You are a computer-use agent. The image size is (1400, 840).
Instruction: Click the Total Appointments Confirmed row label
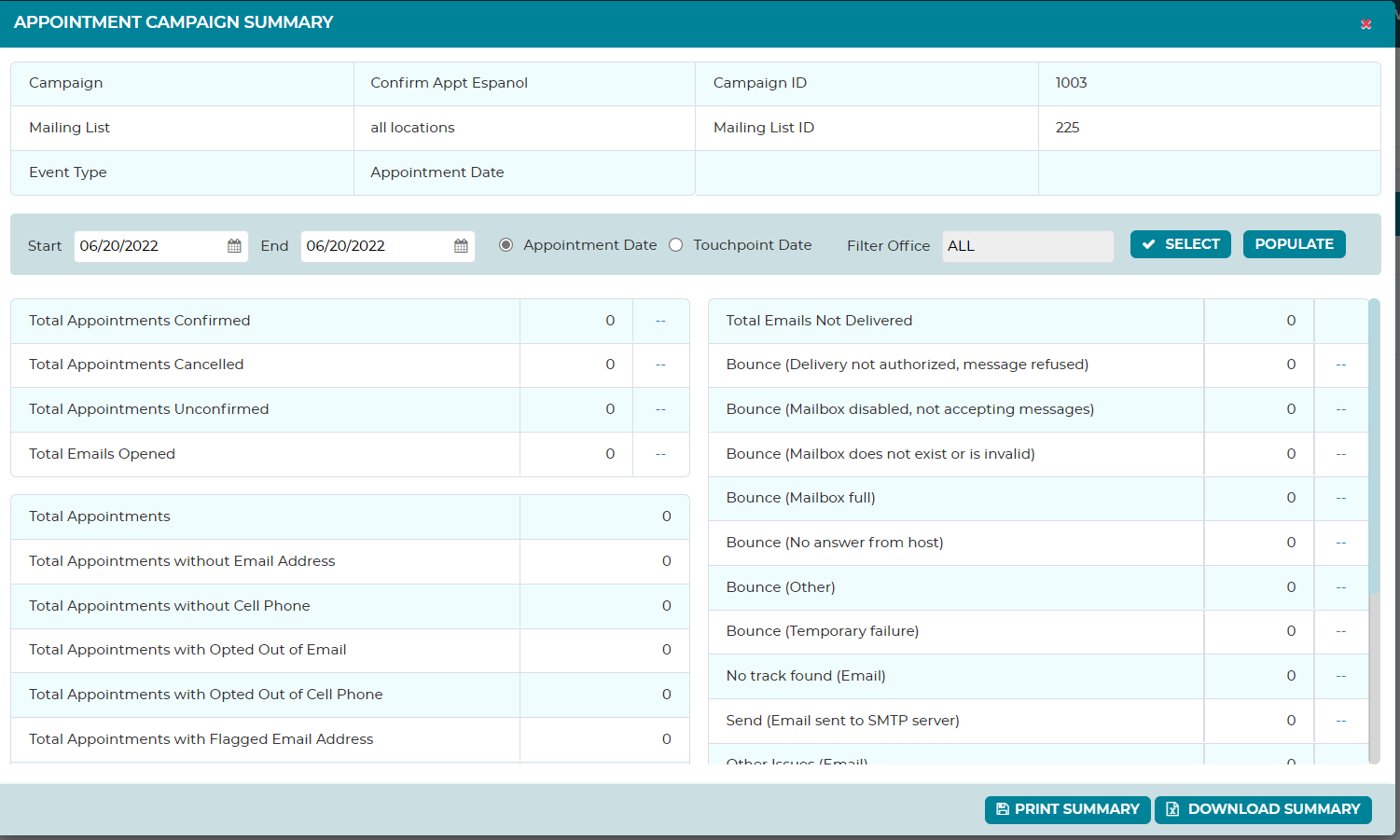[x=140, y=321]
